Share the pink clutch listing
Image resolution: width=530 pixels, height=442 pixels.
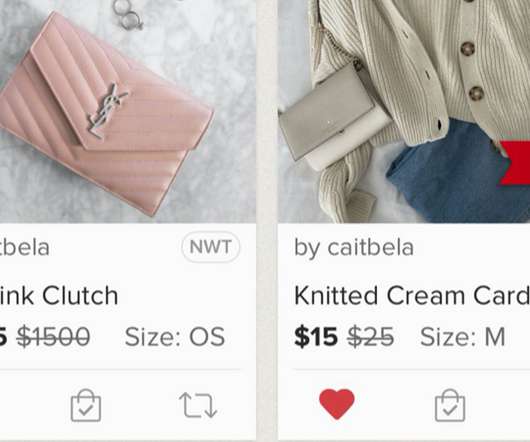198,405
